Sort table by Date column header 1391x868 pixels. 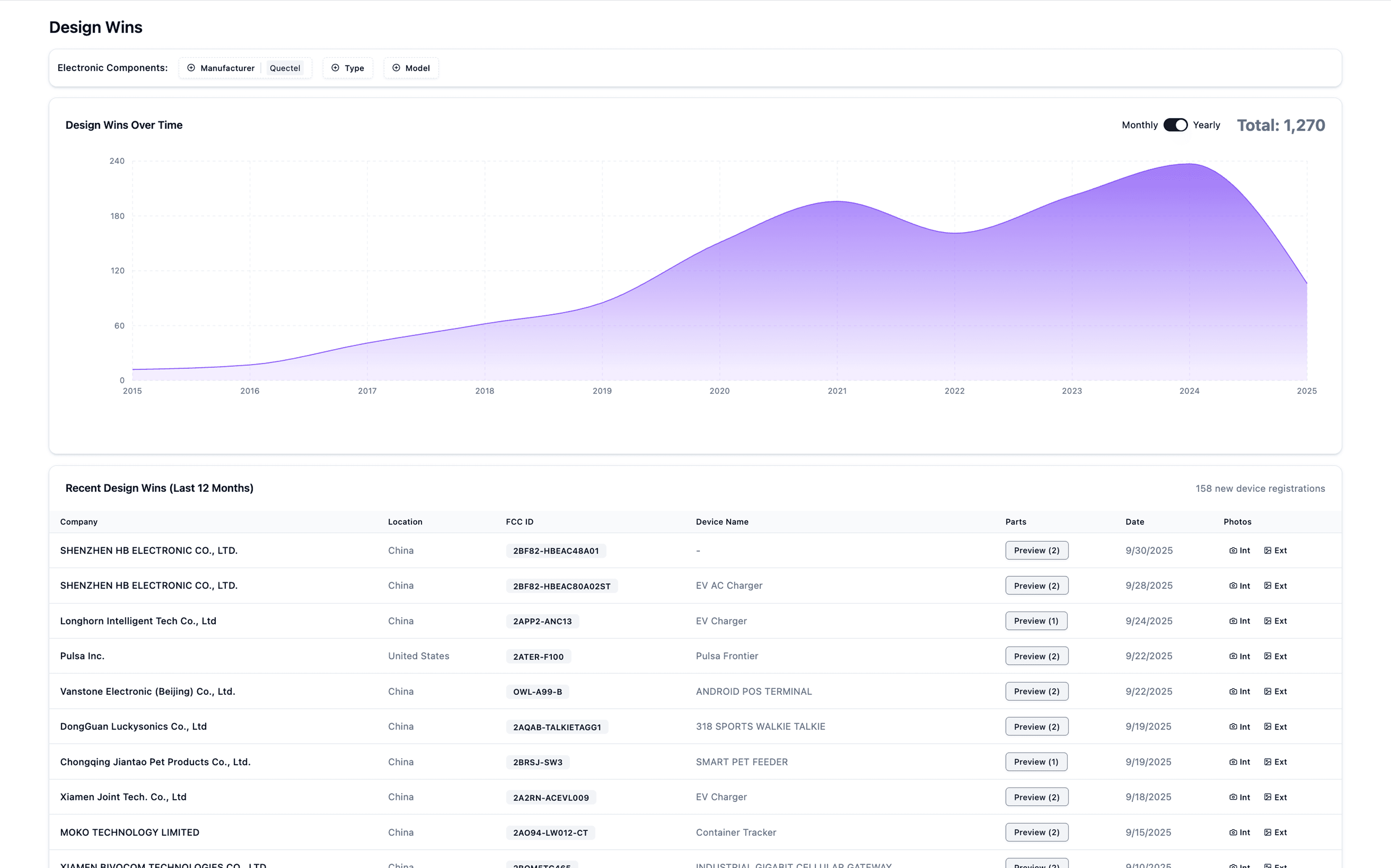click(1135, 522)
